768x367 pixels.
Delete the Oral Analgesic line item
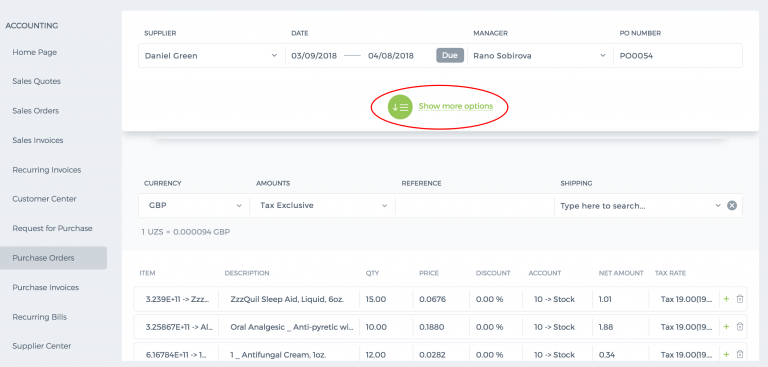740,327
